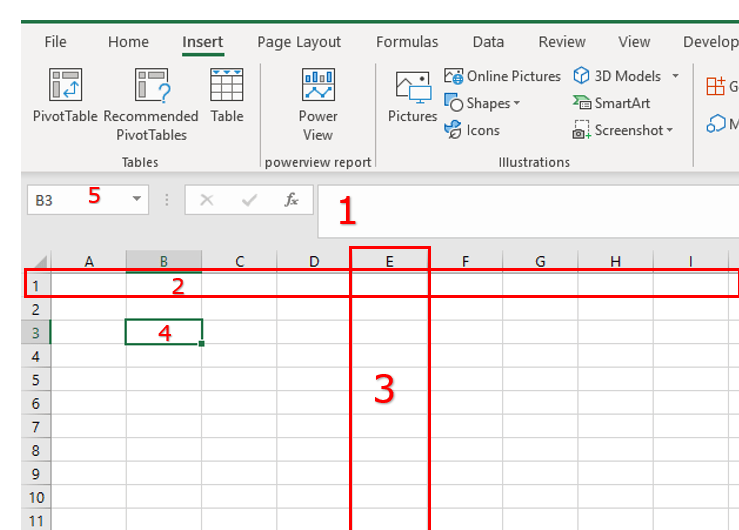The width and height of the screenshot is (739, 530).
Task: Select column F header
Action: pos(465,261)
